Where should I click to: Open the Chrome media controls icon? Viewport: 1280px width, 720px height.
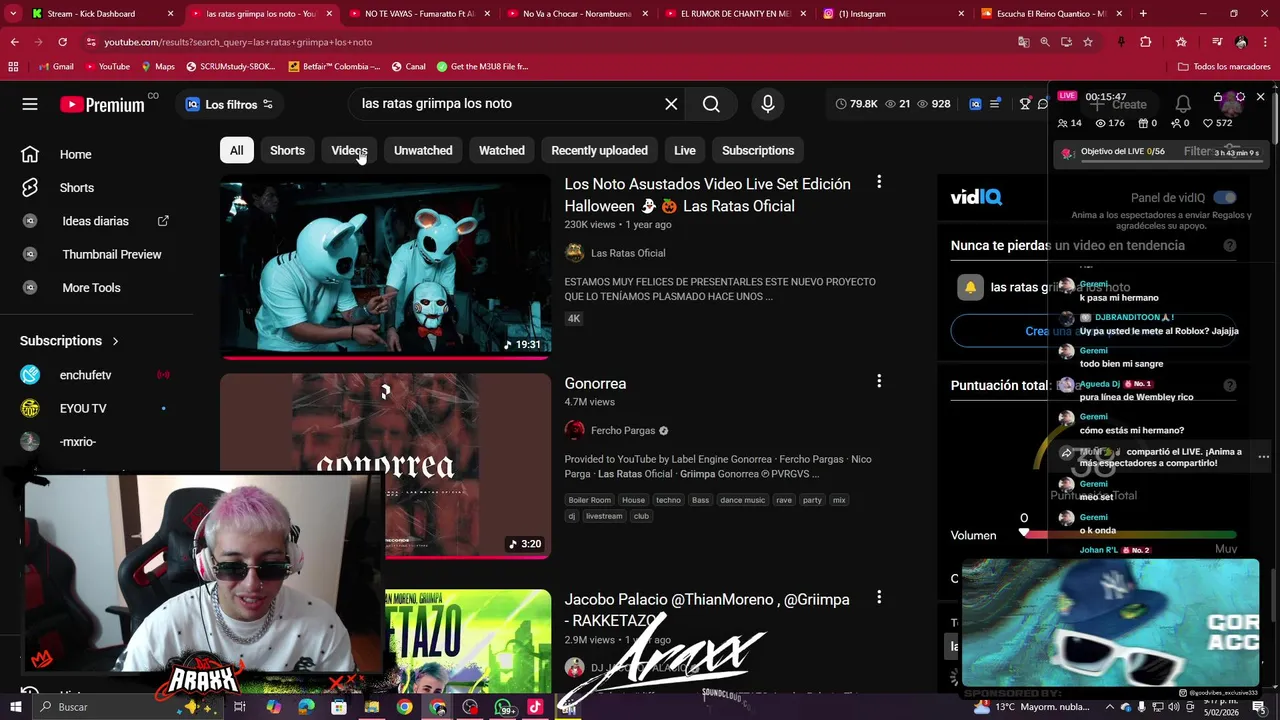coord(1217,42)
